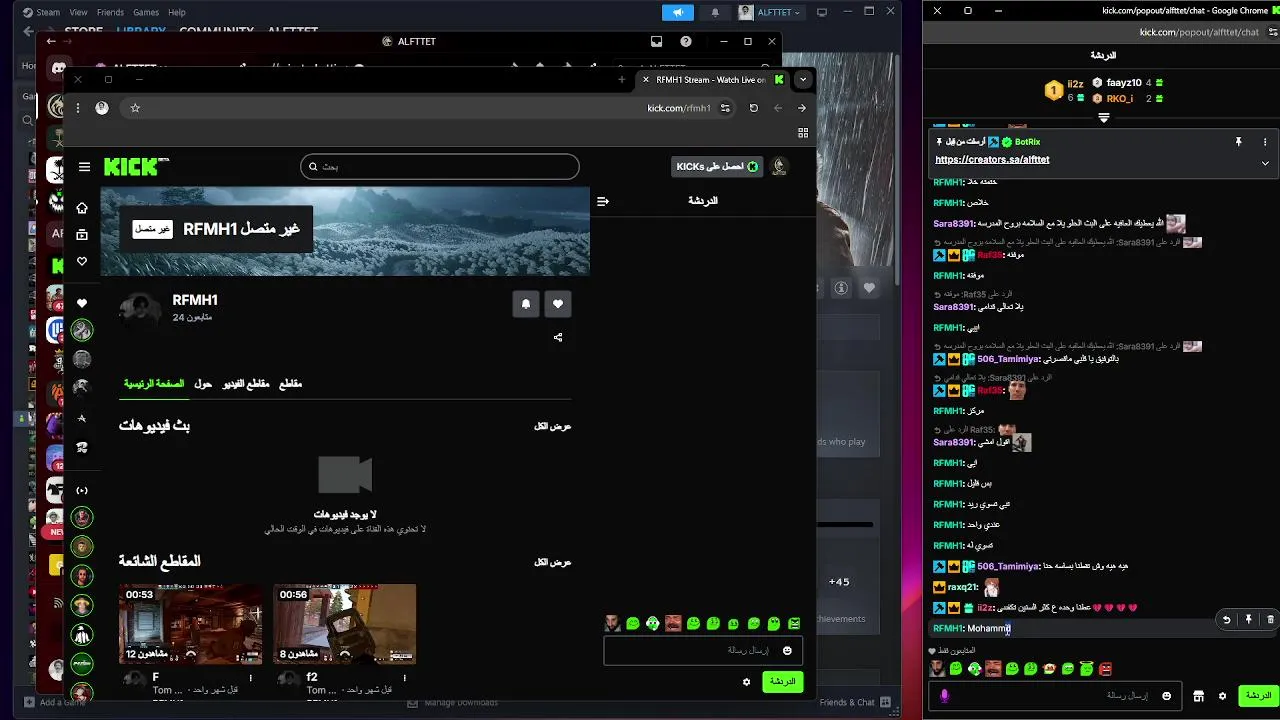Expand the gifters leaderboard arrow

coord(1104,118)
